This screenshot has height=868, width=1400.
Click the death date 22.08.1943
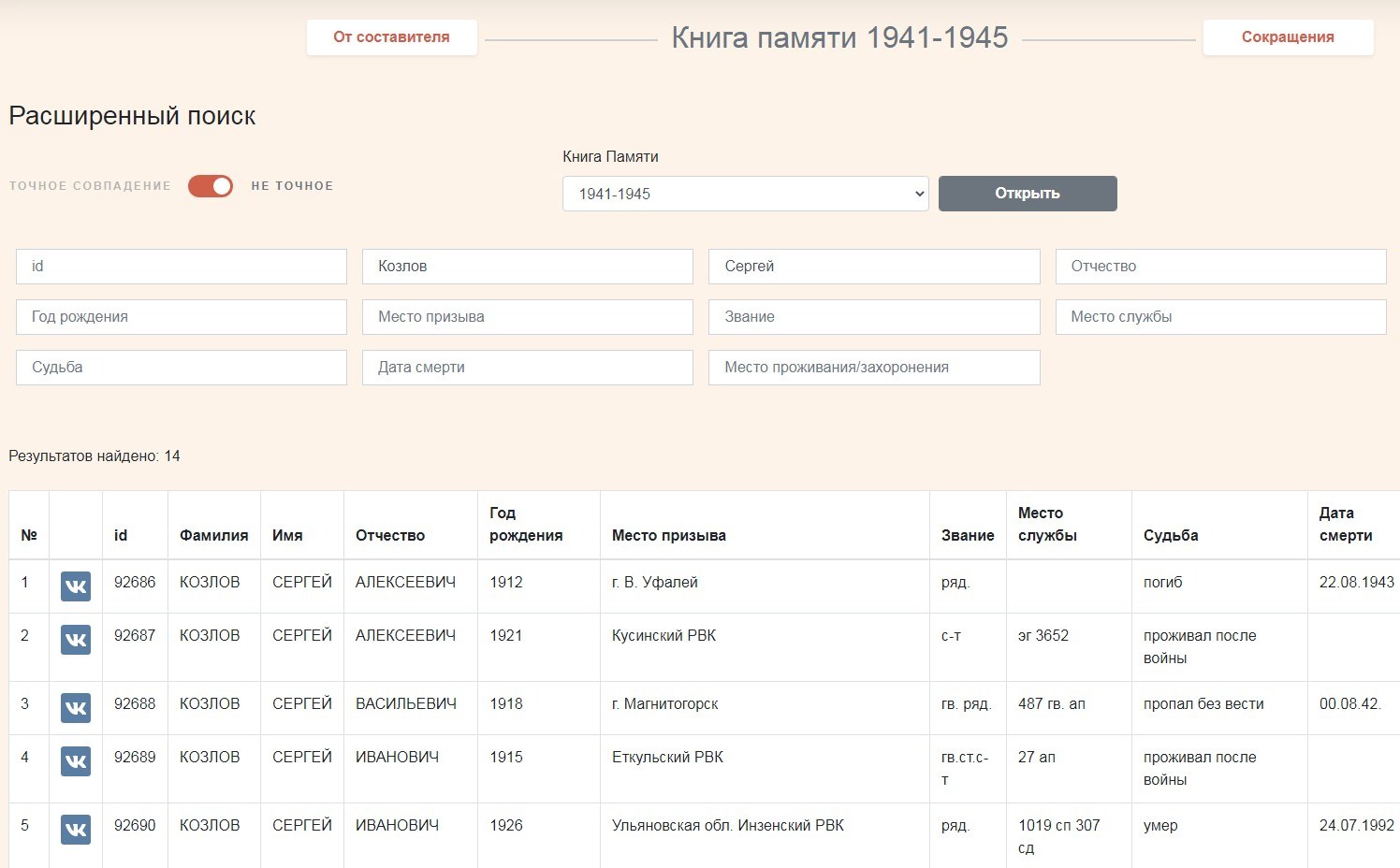click(x=1357, y=582)
